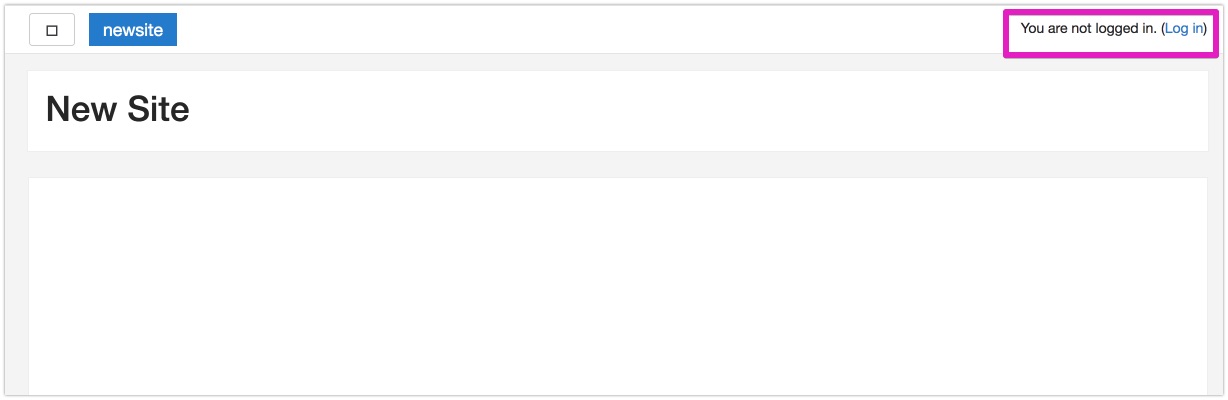This screenshot has width=1228, height=400.
Task: Toggle the navigation drawer square icon
Action: tap(52, 30)
